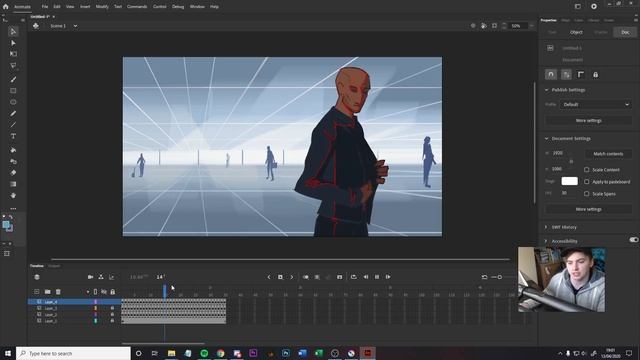Open the stage color swatch
Image resolution: width=640 pixels, height=360 pixels.
click(x=569, y=181)
